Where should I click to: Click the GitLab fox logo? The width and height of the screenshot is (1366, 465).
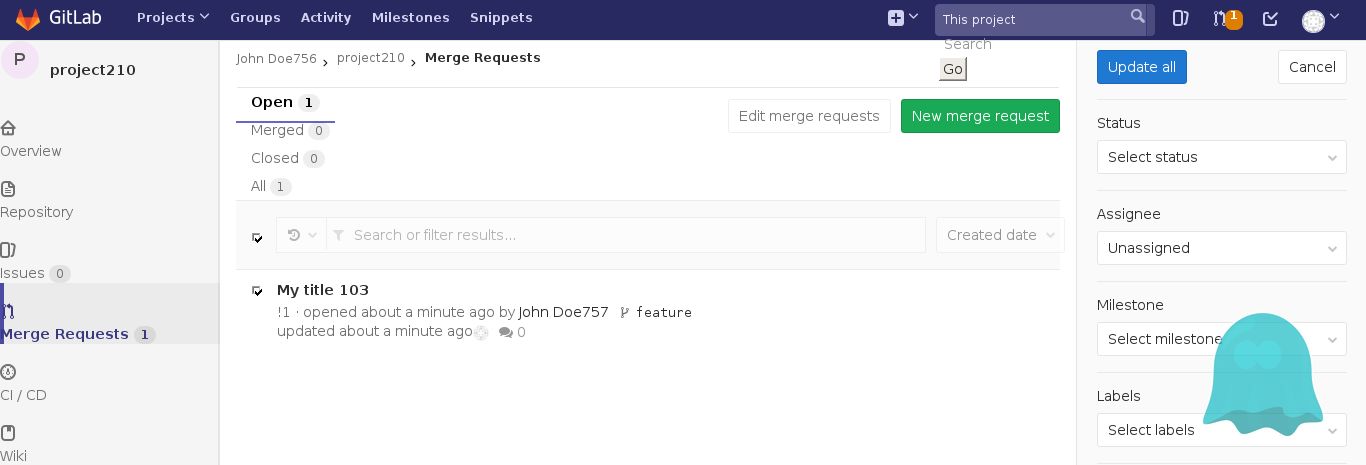(27, 18)
